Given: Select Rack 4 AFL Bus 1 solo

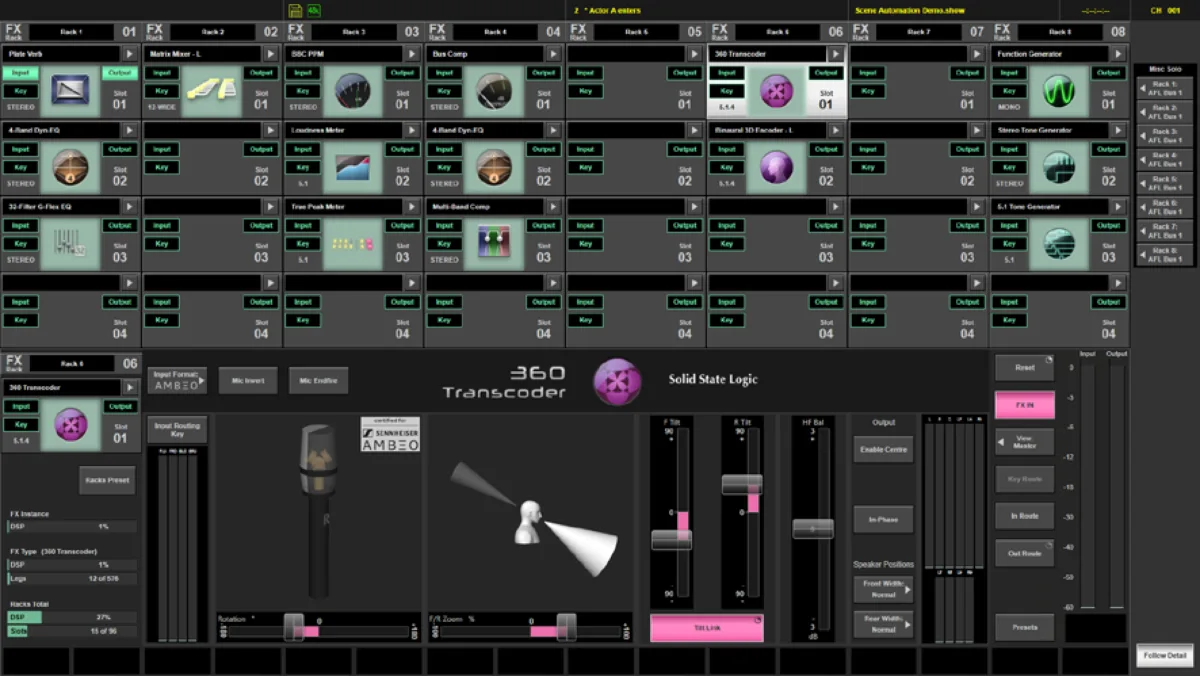Looking at the screenshot, I should pyautogui.click(x=1165, y=160).
